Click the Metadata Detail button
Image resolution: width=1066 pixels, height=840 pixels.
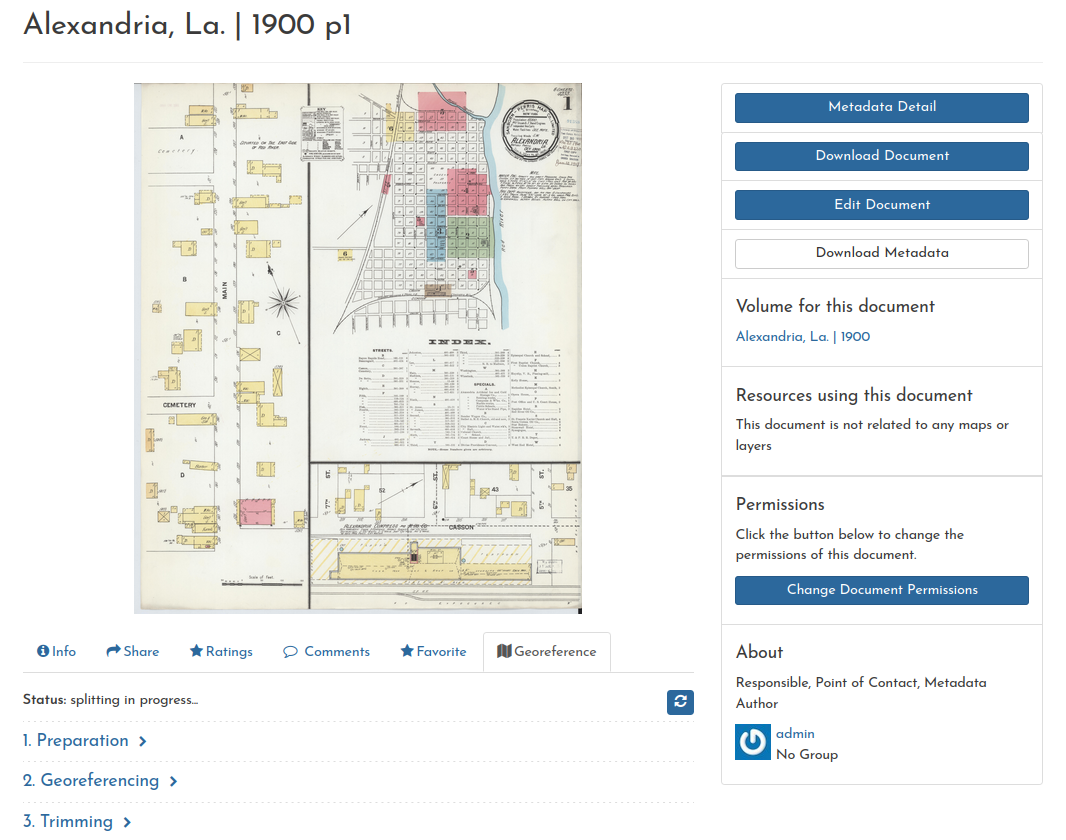tap(881, 107)
